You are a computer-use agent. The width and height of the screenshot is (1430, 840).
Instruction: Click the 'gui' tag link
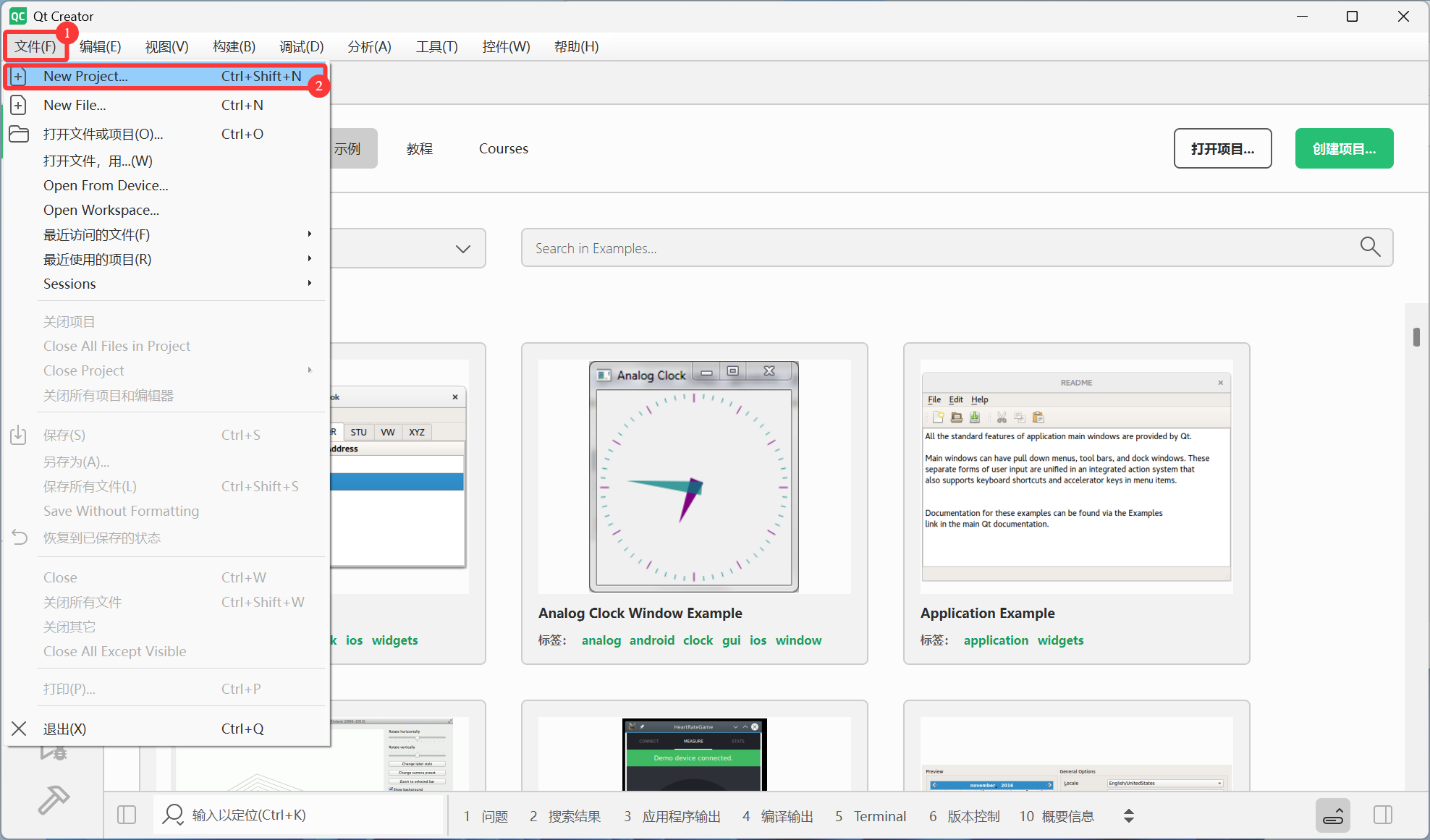pos(732,640)
